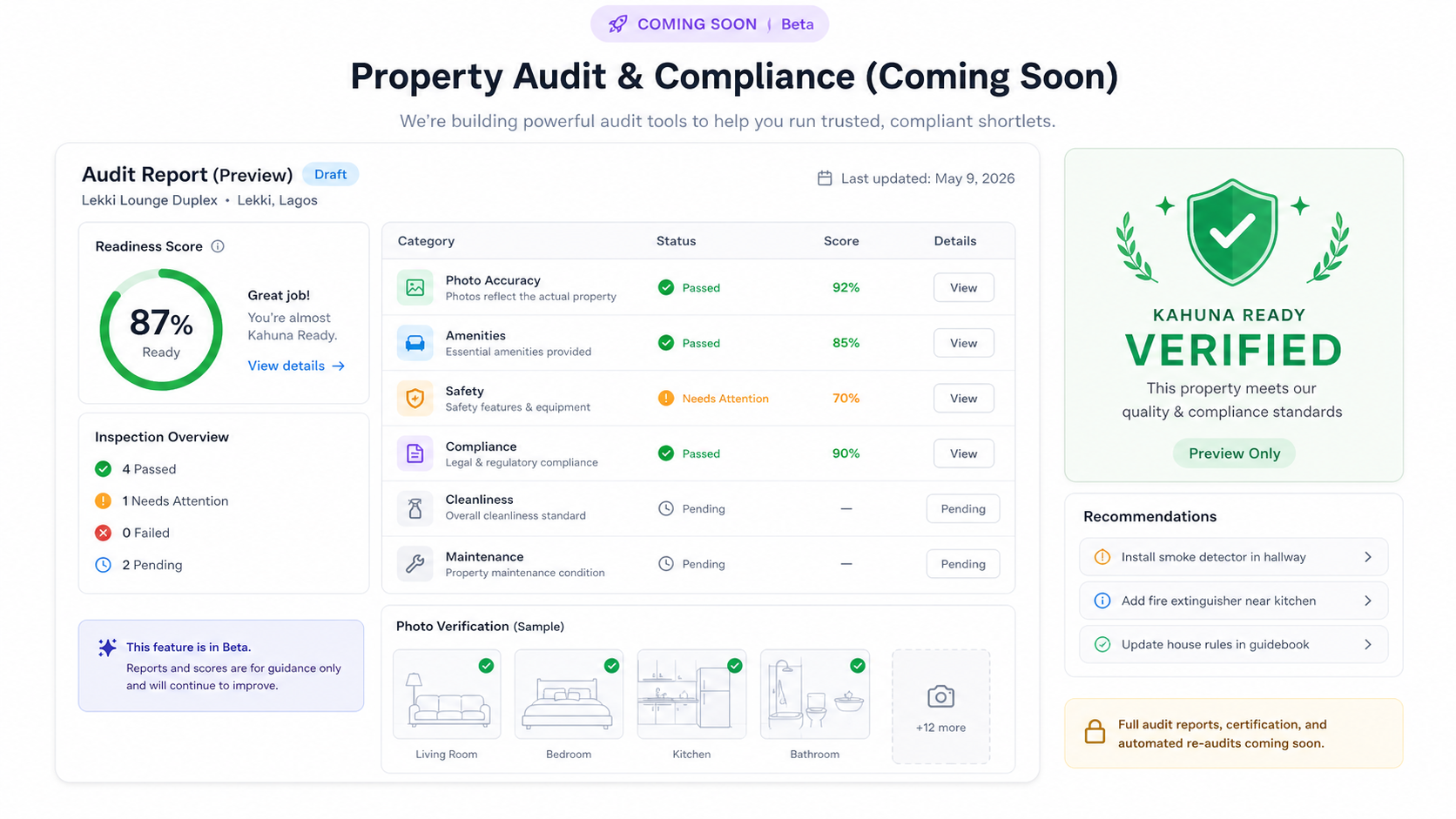Viewport: 1456px width, 819px height.
Task: Click the Photo Accuracy image icon
Action: [415, 287]
